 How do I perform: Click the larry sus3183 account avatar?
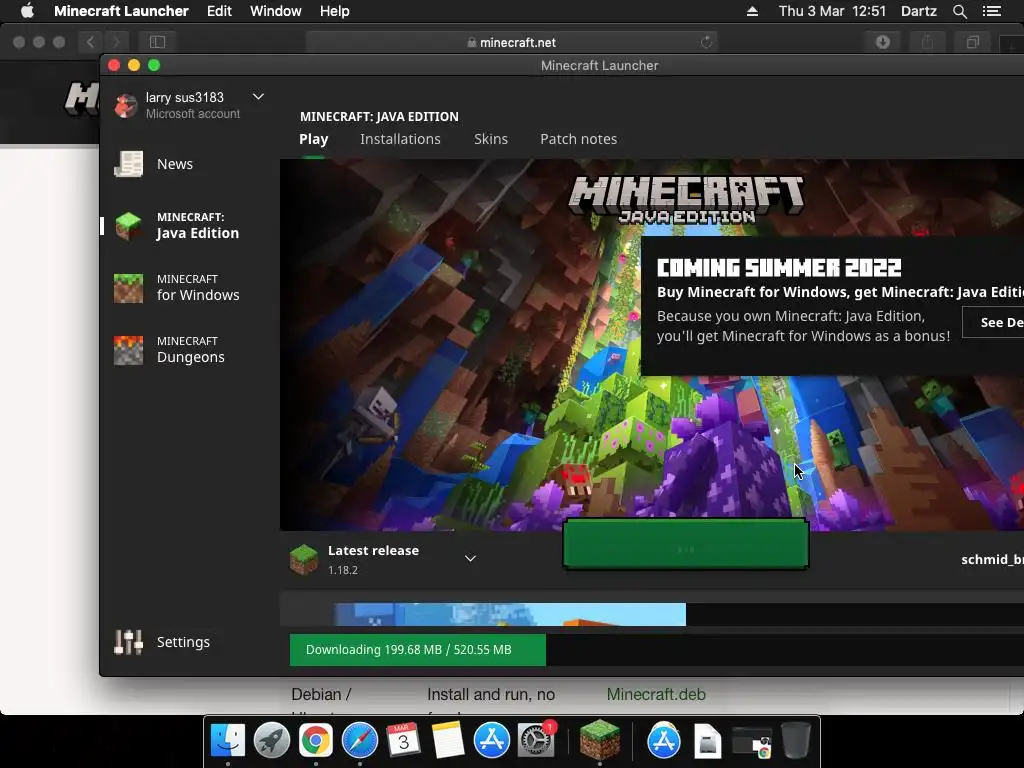coord(126,105)
